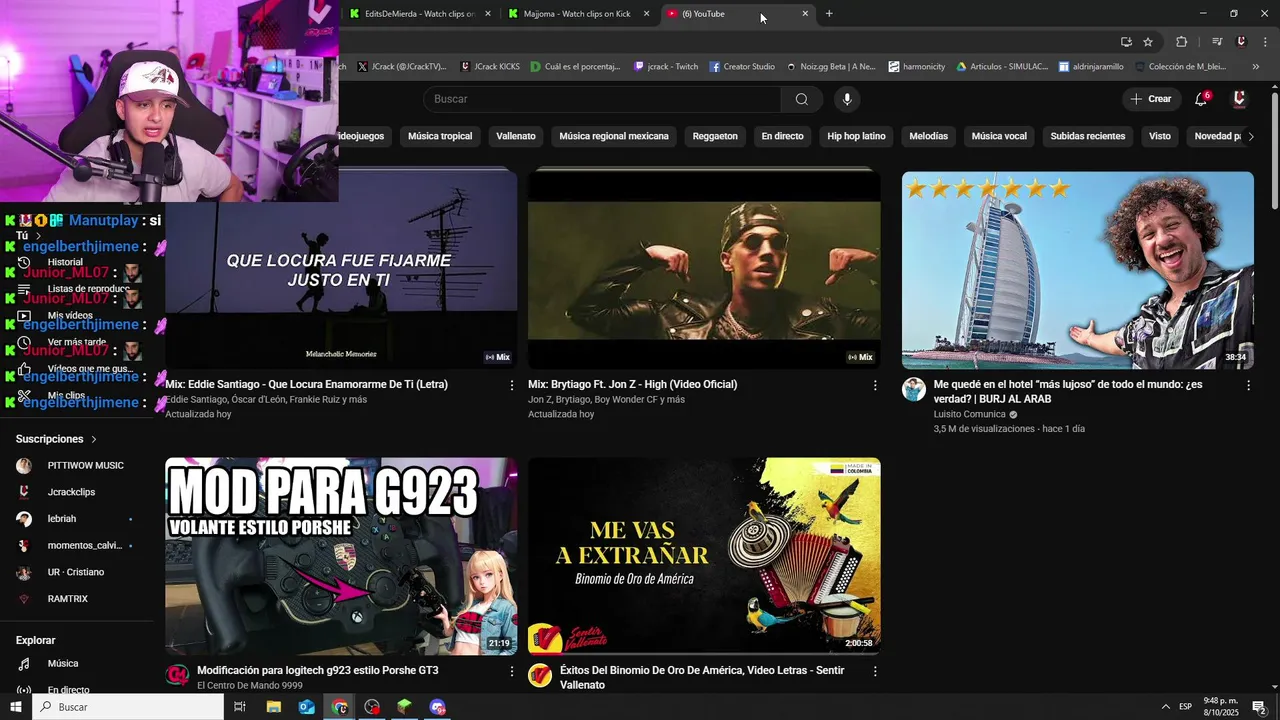The image size is (1280, 720).
Task: Switch to the Majjoma Kick tab
Action: click(577, 14)
